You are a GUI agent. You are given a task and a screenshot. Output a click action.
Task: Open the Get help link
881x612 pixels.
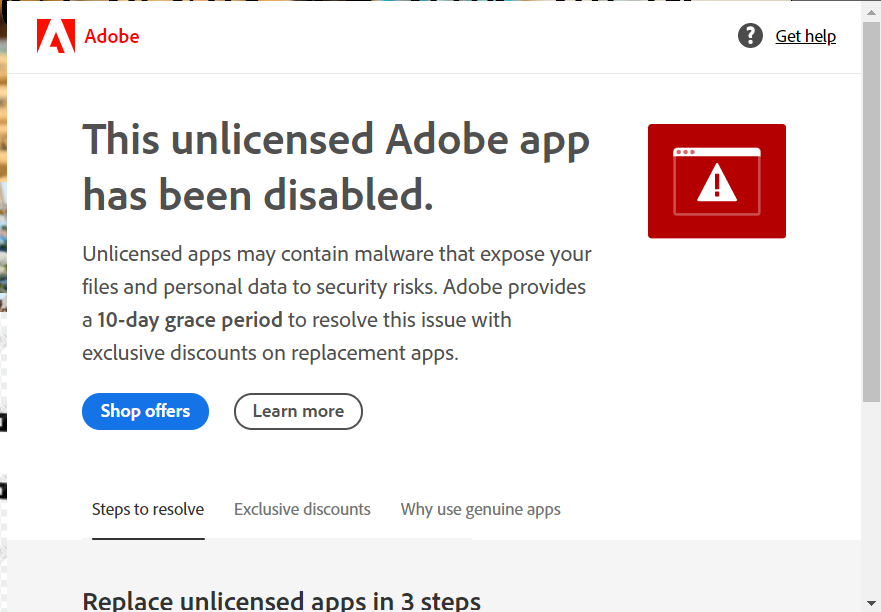tap(805, 36)
